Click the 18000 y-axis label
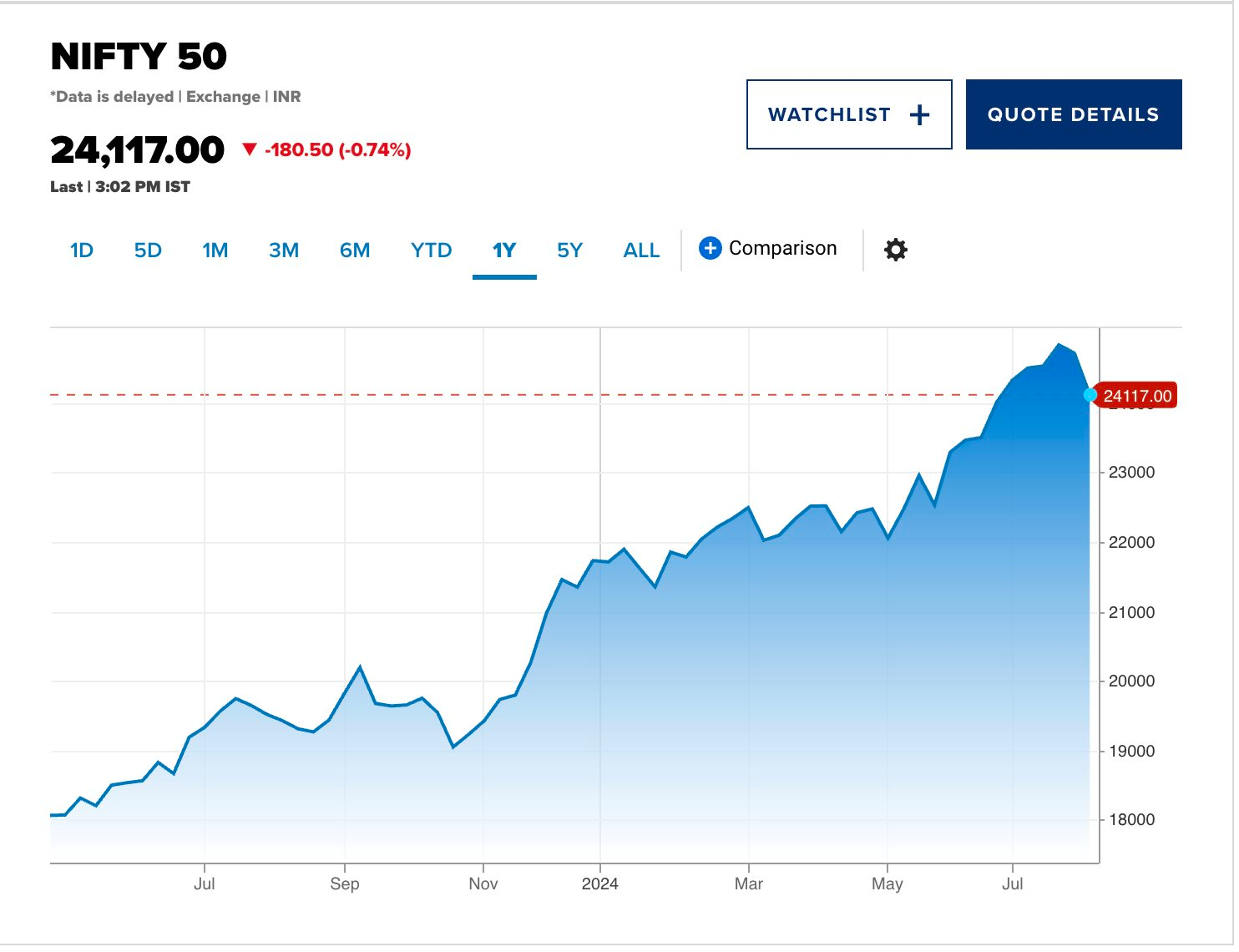 [1131, 820]
